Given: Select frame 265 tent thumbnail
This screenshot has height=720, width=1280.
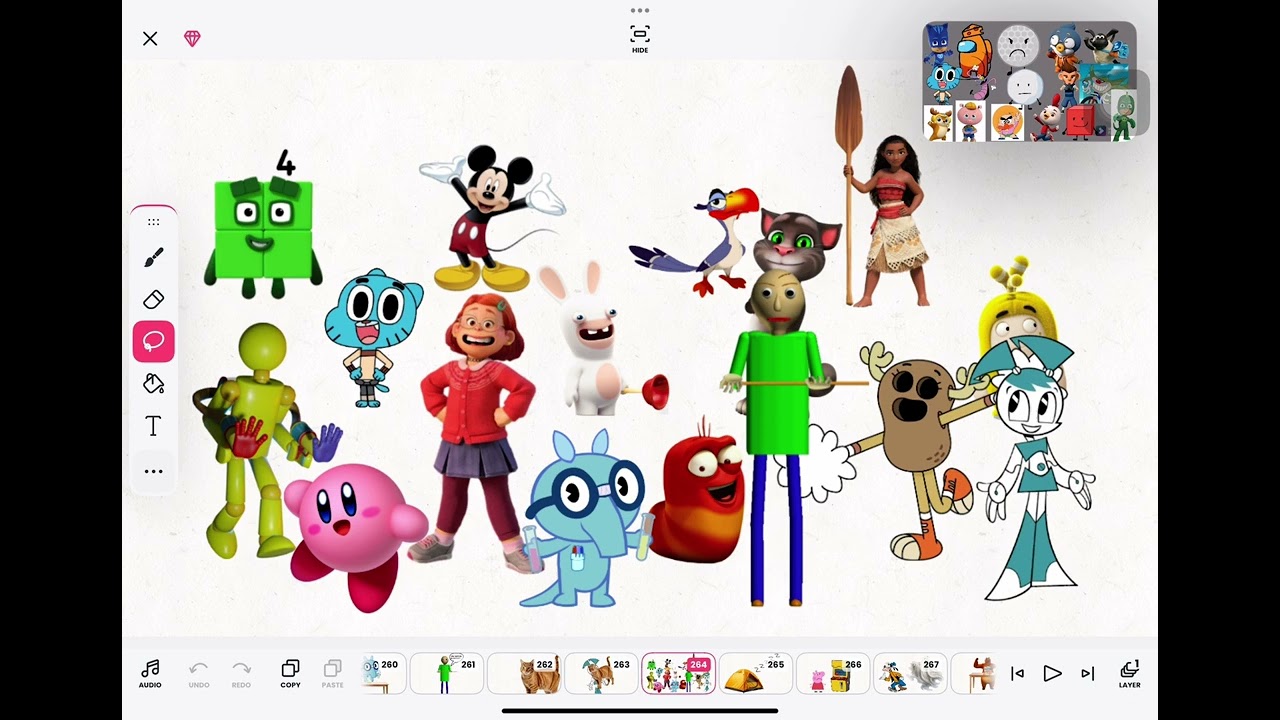Looking at the screenshot, I should click(x=755, y=674).
